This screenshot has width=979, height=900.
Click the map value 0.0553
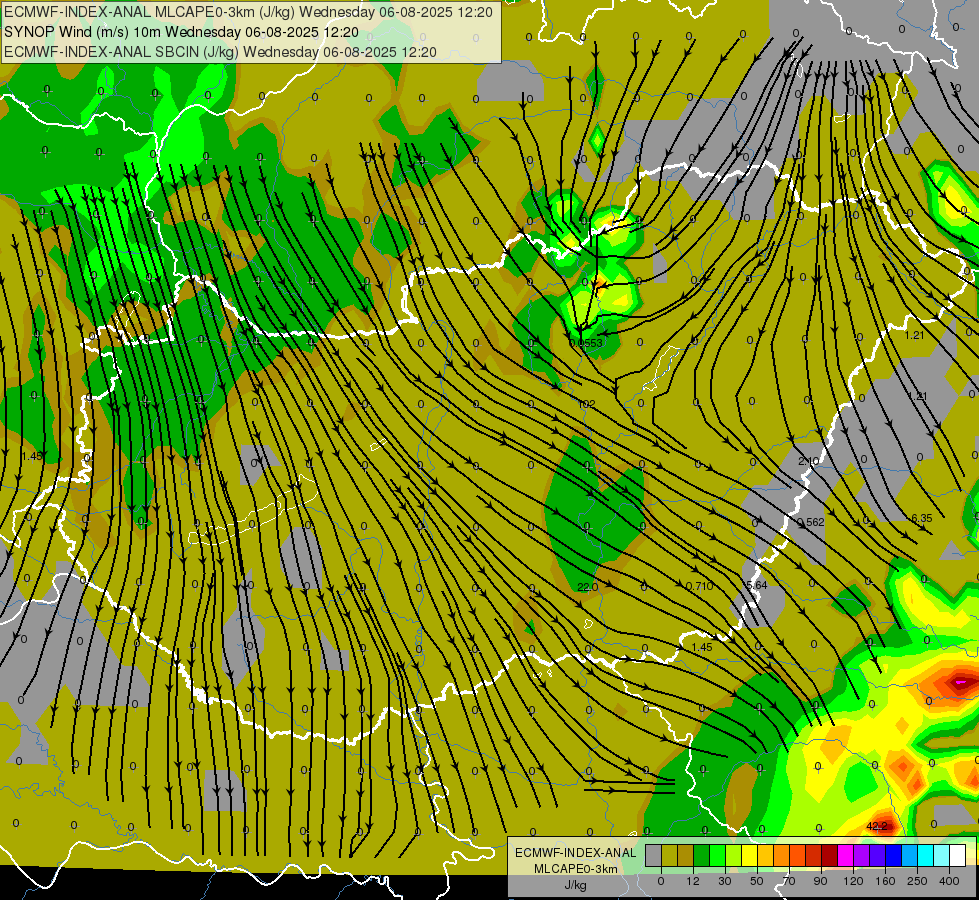pyautogui.click(x=586, y=343)
